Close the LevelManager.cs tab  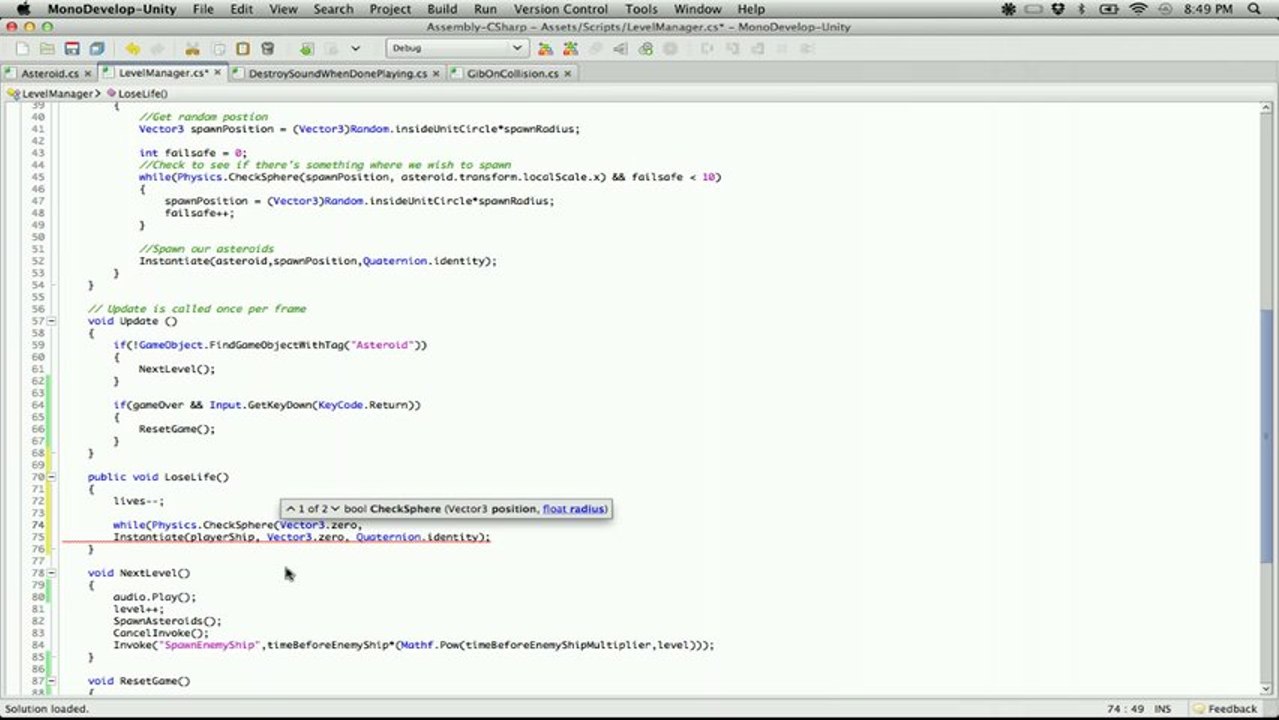click(x=218, y=74)
